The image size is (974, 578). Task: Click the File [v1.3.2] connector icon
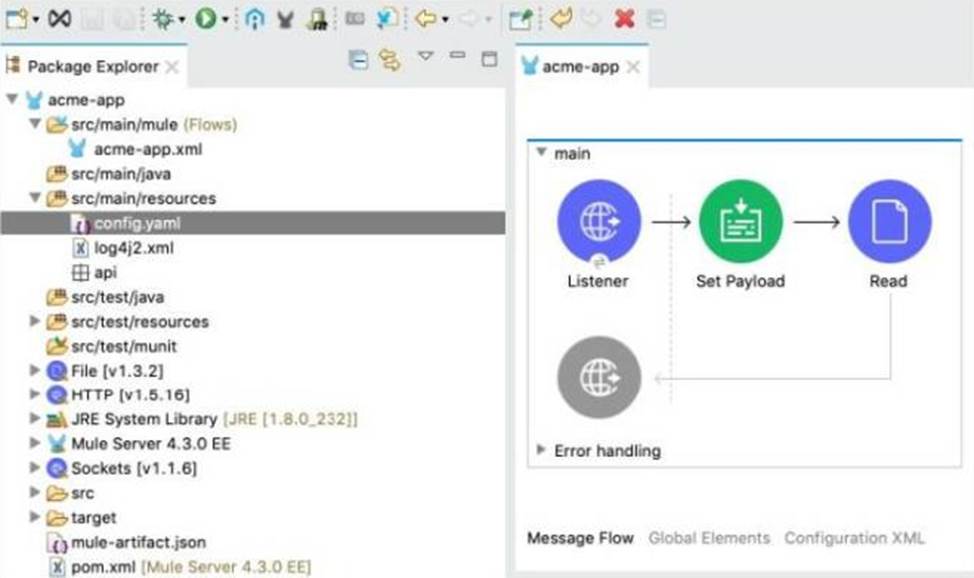pos(57,371)
